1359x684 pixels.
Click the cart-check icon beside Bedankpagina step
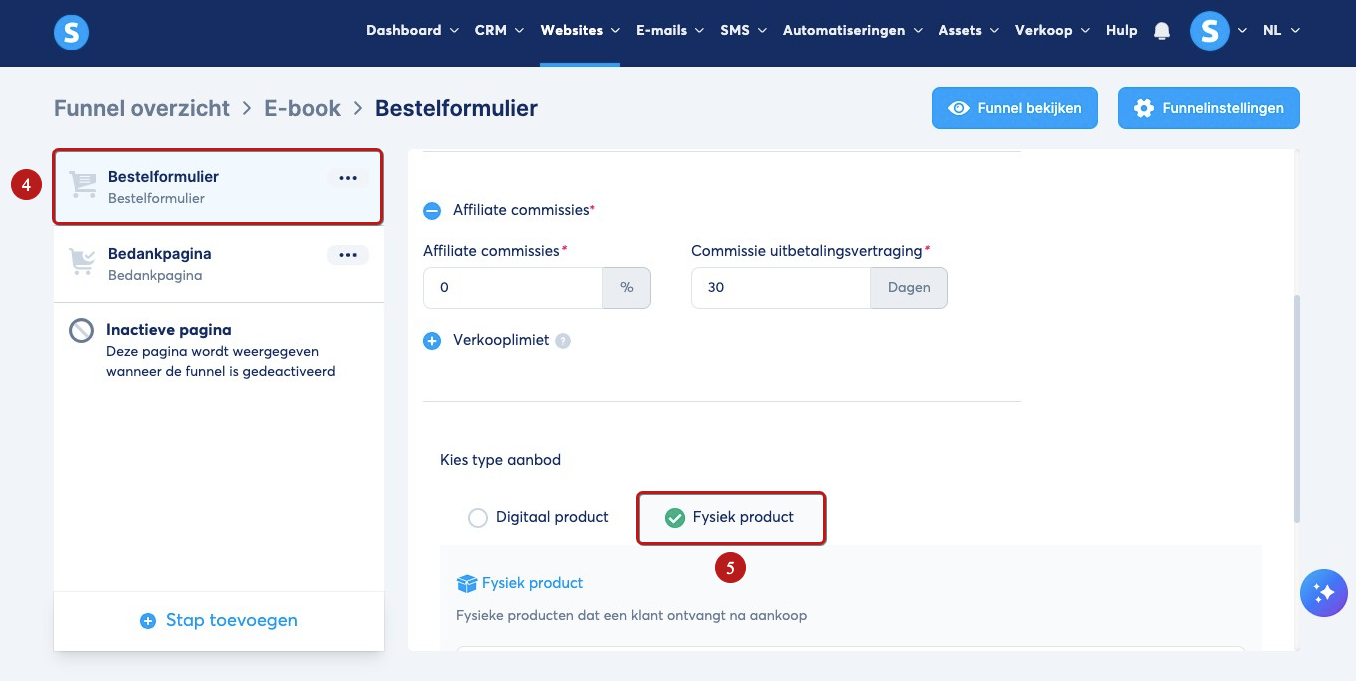tap(82, 262)
